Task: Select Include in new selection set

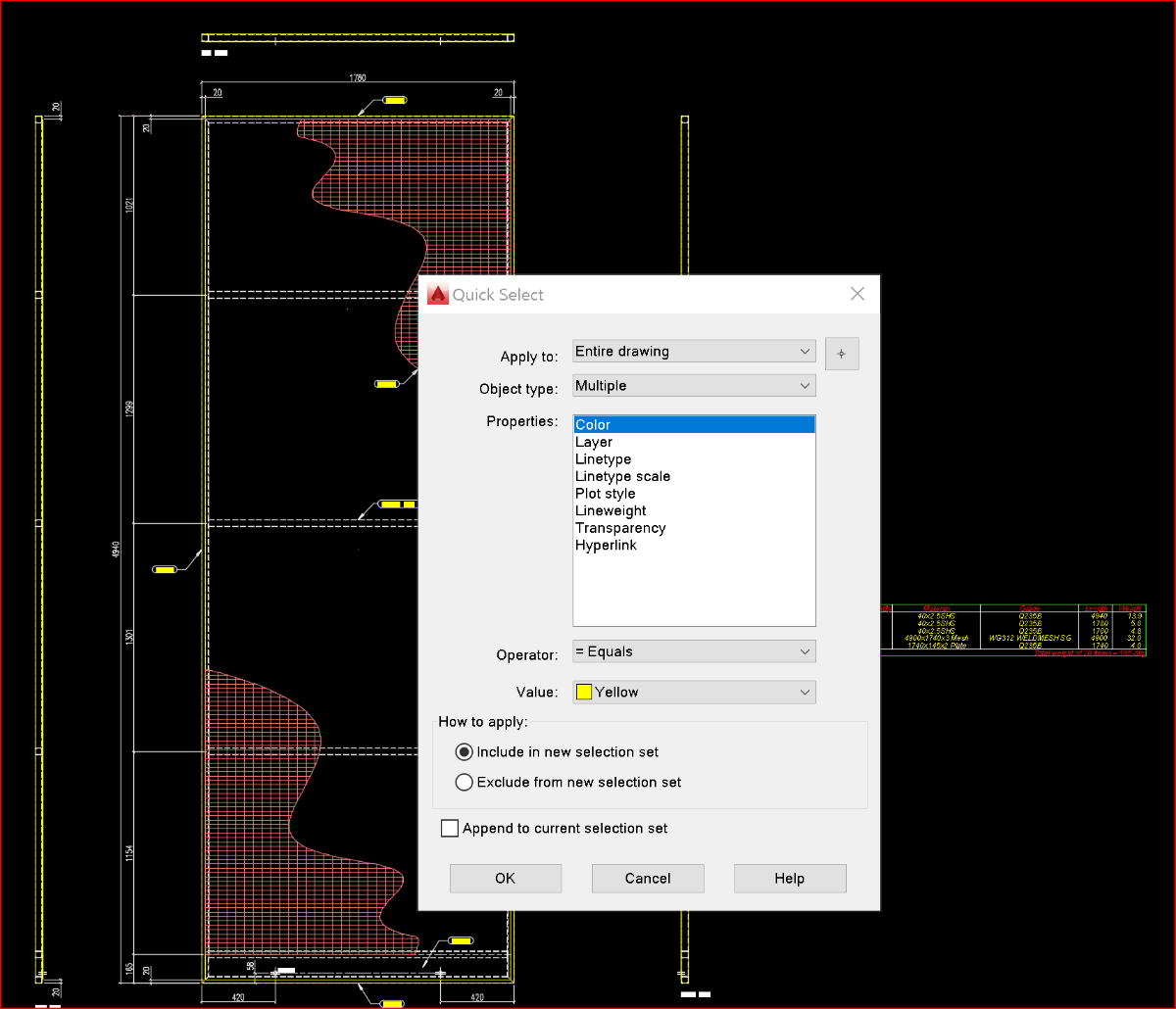Action: [465, 752]
